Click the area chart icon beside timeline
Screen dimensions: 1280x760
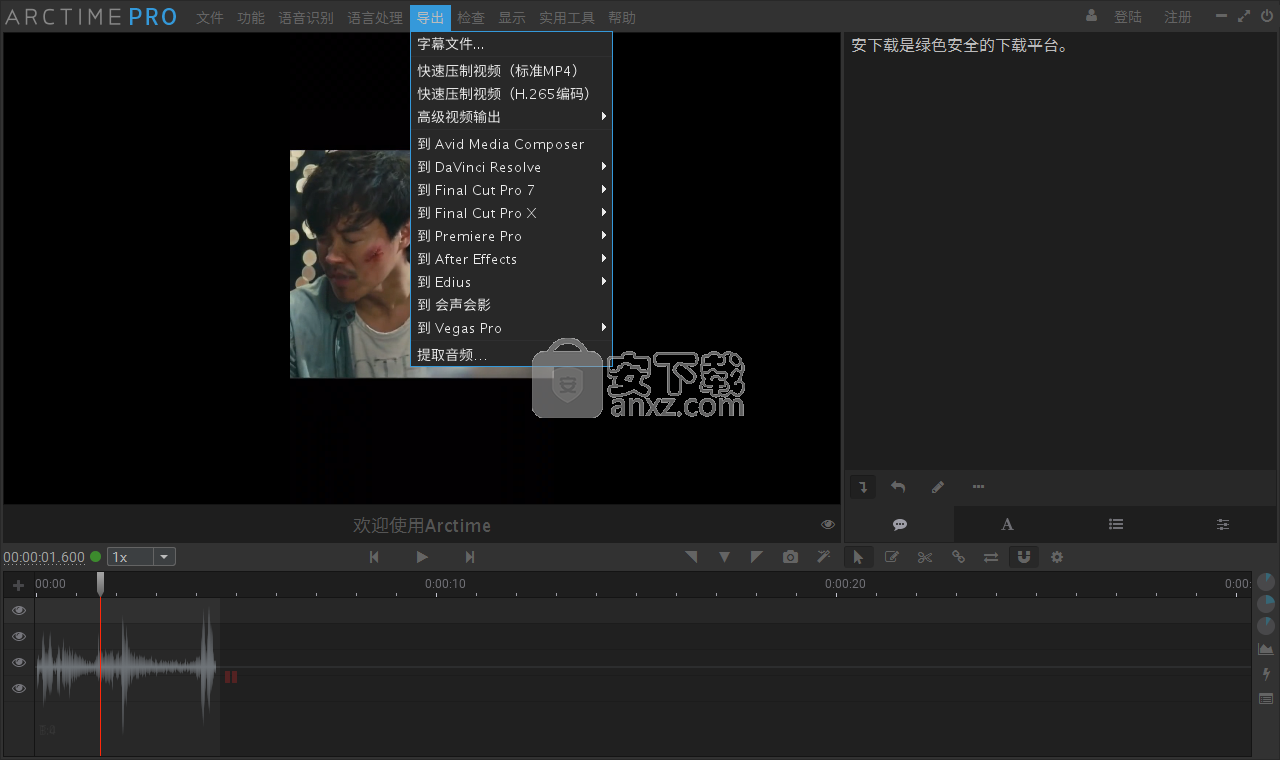(1266, 649)
